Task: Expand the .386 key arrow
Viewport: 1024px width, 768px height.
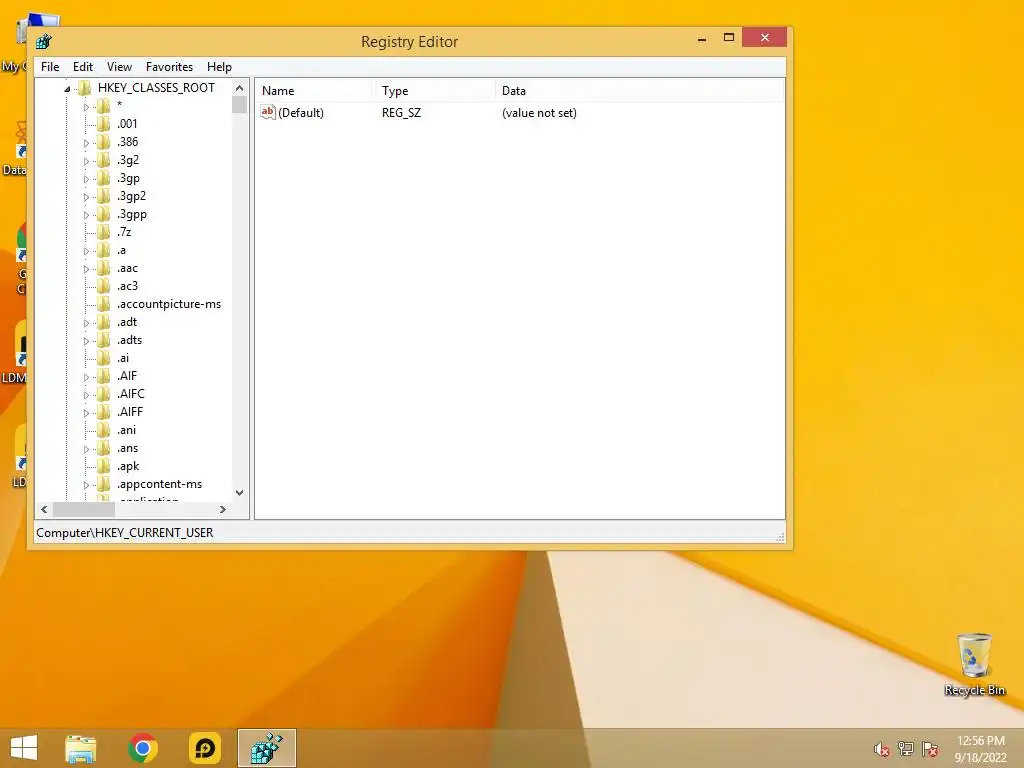Action: [86, 142]
